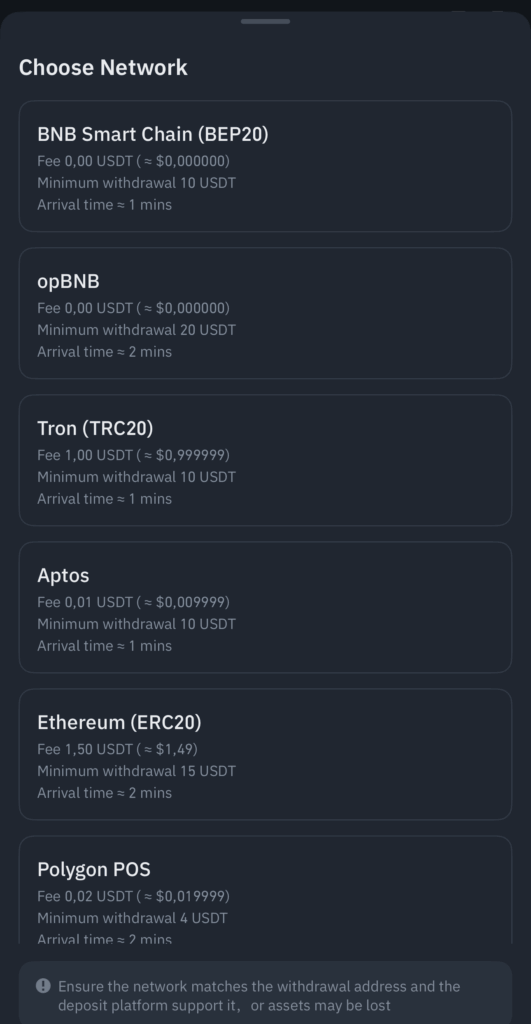Click Aptos fee 0,01 USDT line
The height and width of the screenshot is (1024, 531).
(x=133, y=601)
